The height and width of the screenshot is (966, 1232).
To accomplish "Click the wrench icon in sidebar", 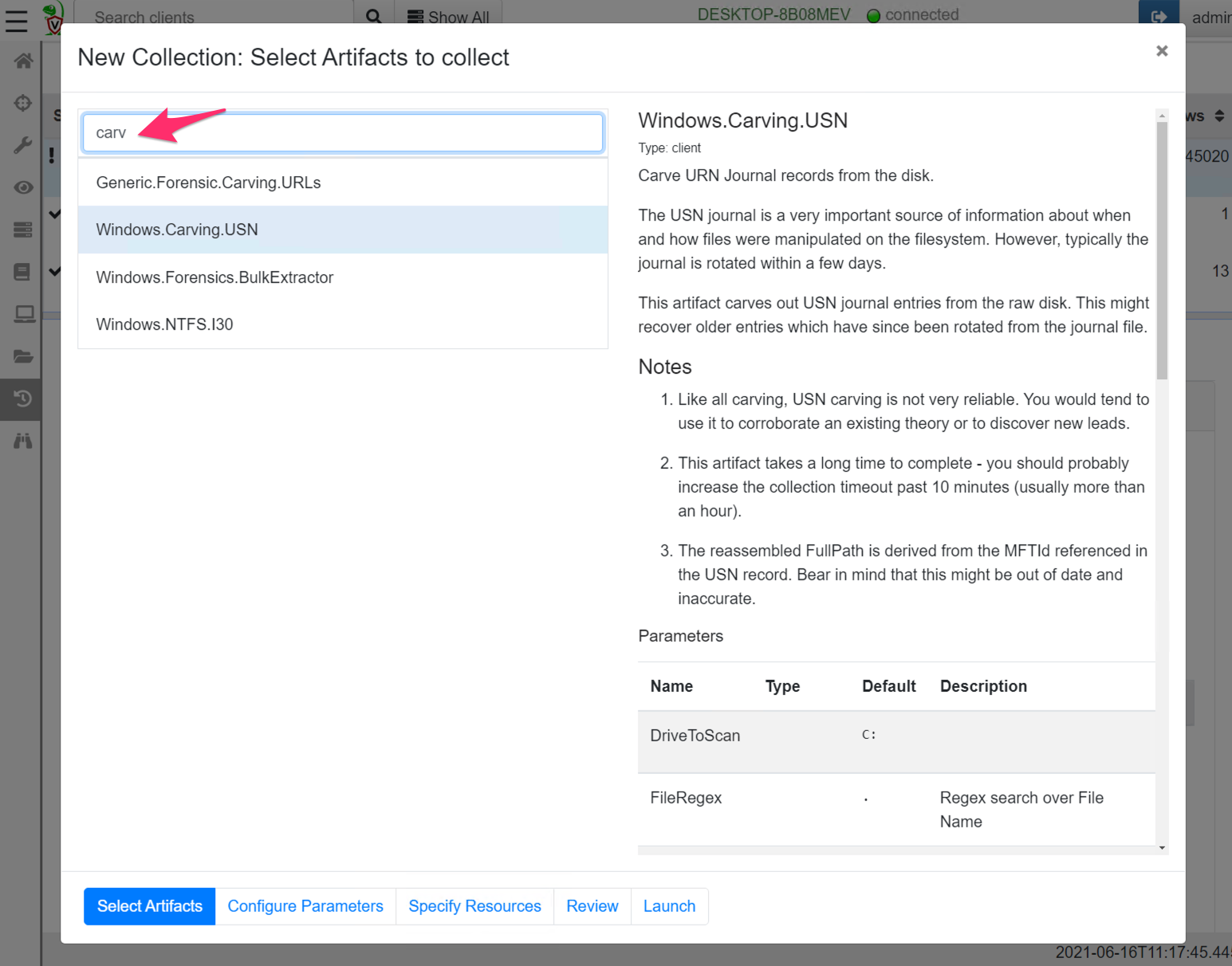I will [x=23, y=145].
